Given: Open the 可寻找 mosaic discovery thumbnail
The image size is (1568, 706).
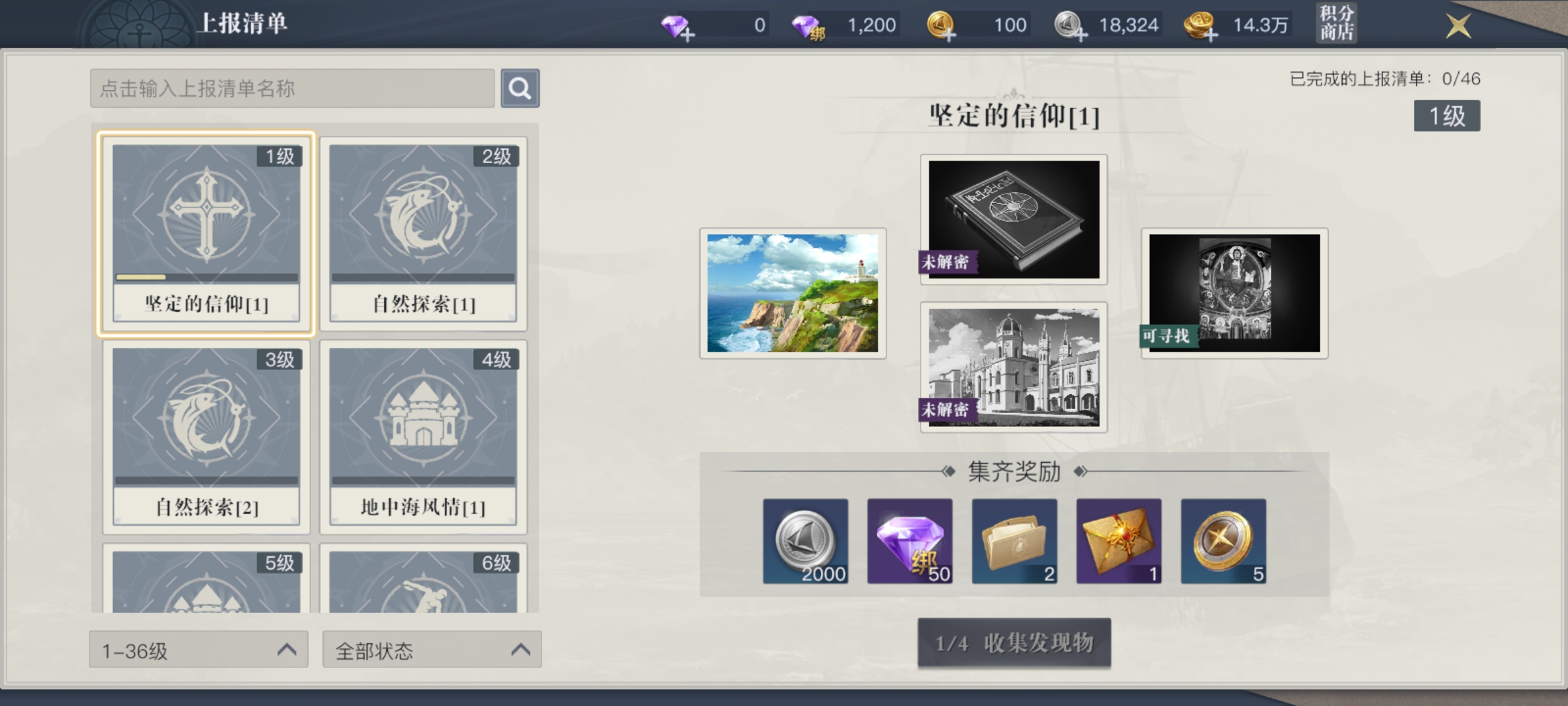Looking at the screenshot, I should click(1234, 294).
